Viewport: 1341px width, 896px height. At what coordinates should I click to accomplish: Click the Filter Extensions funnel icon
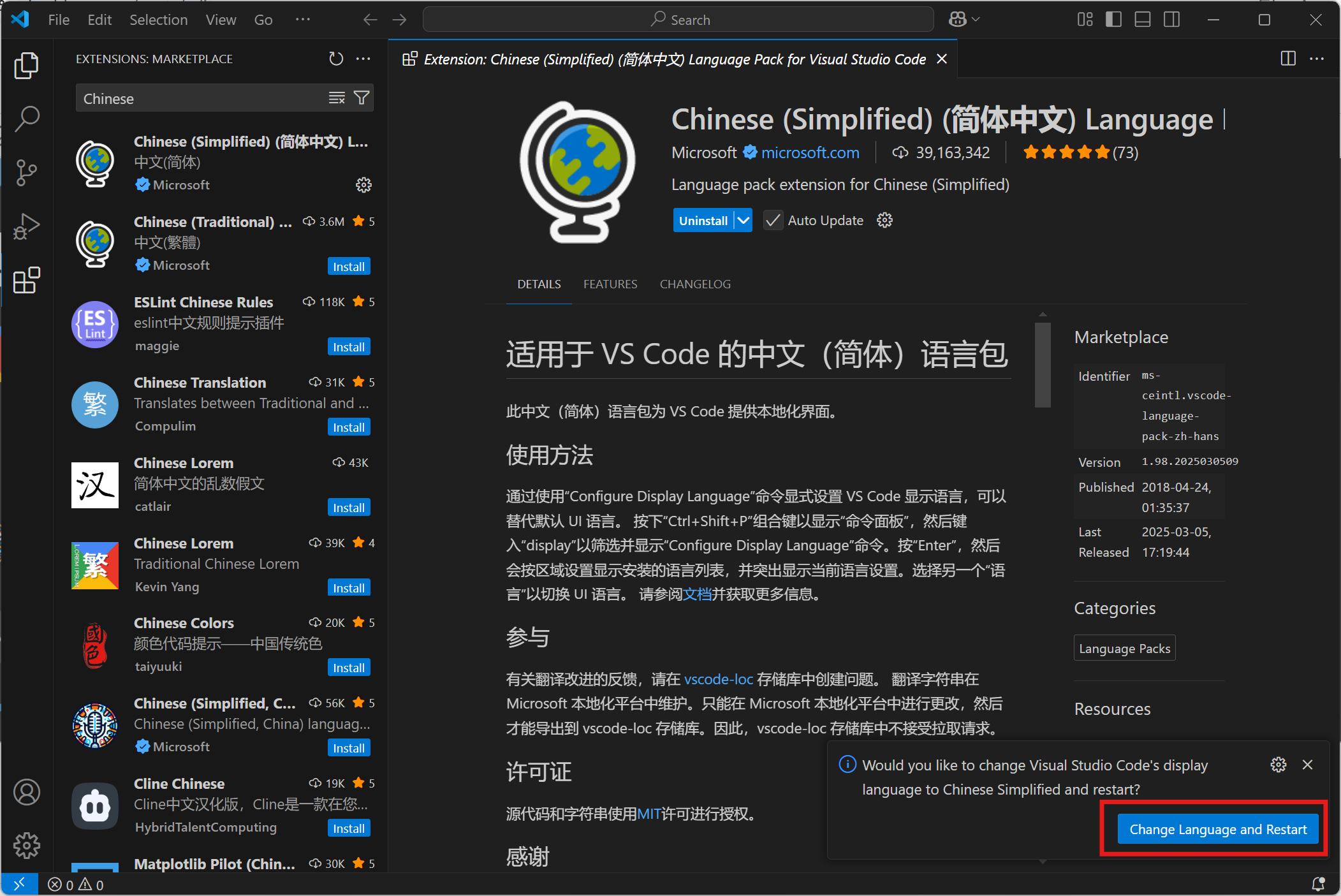pos(362,98)
